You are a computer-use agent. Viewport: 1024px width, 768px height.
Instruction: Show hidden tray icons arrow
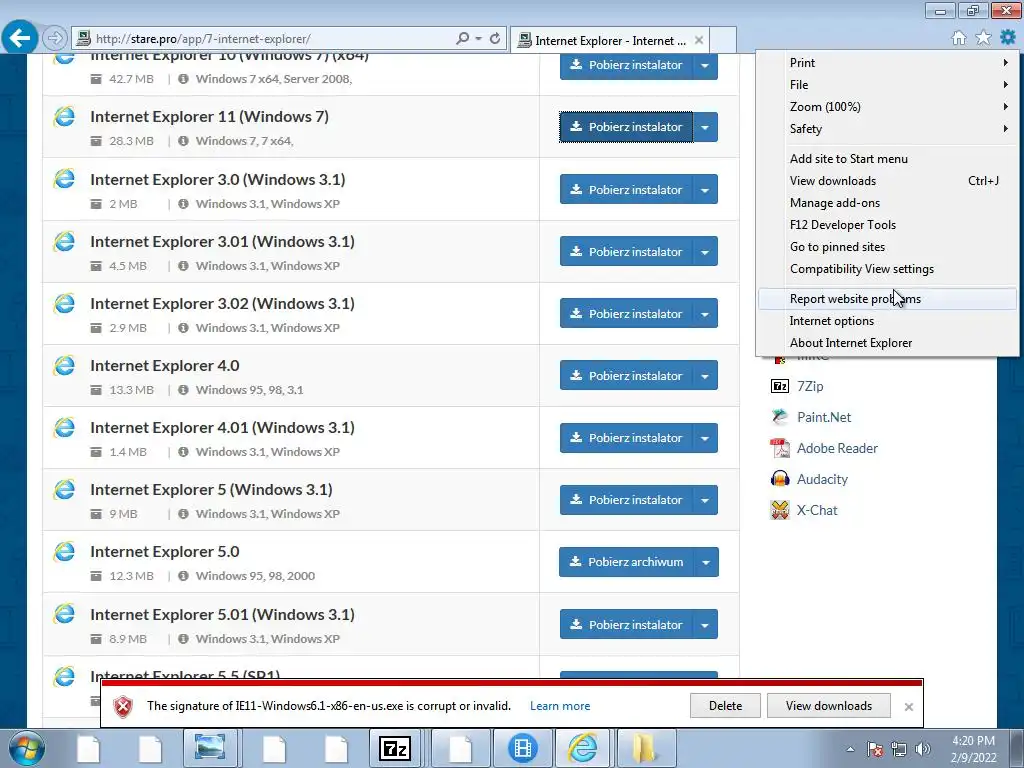tap(850, 749)
